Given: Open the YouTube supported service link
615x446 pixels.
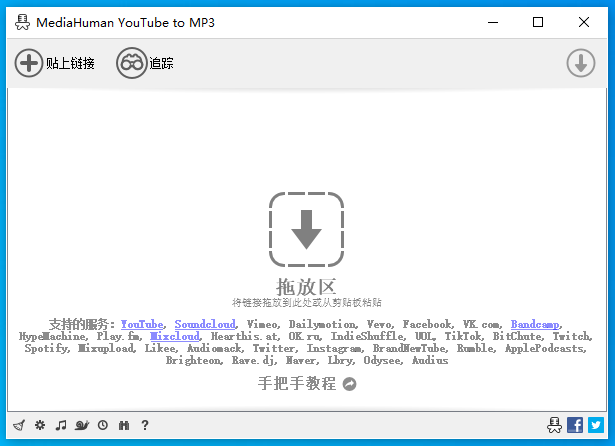Looking at the screenshot, I should 142,325.
